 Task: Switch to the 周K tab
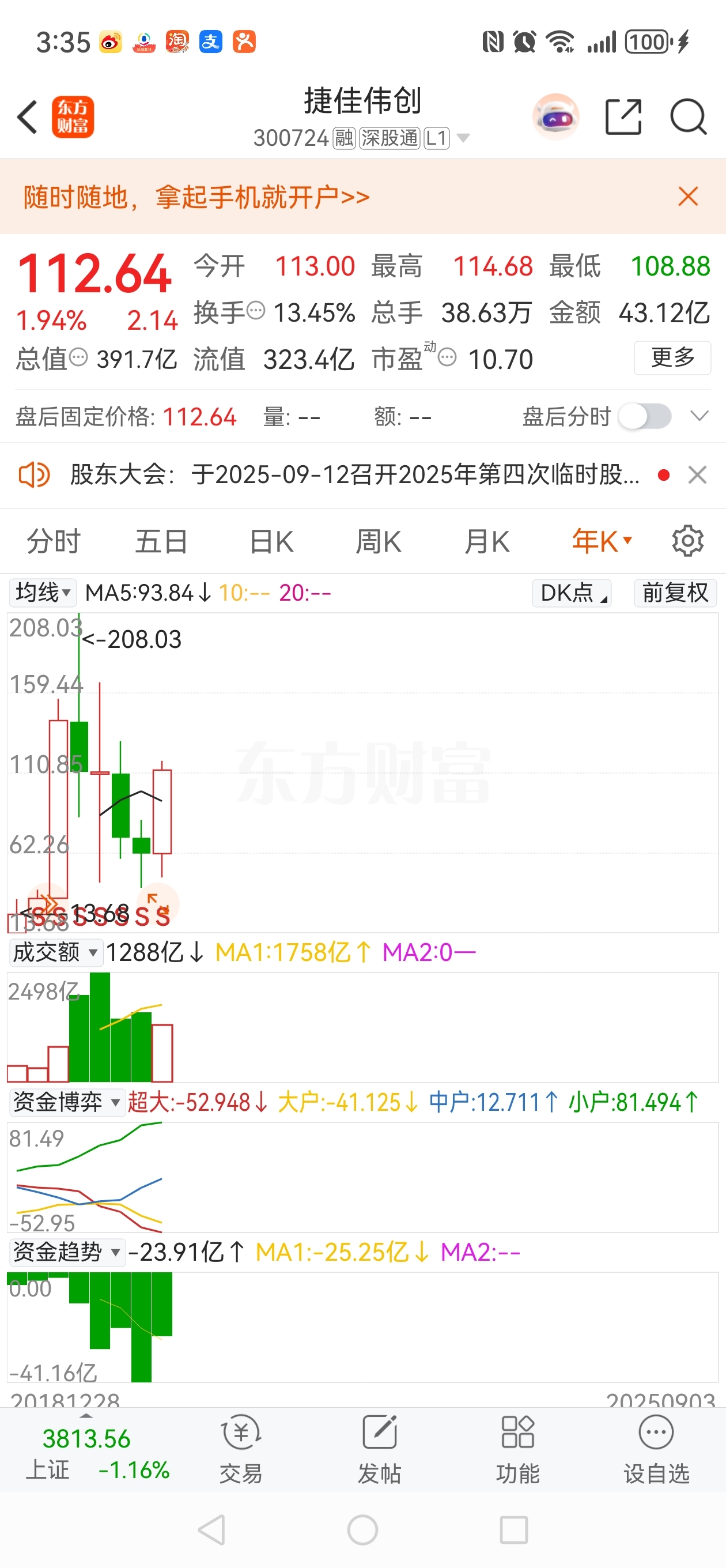pyautogui.click(x=378, y=541)
